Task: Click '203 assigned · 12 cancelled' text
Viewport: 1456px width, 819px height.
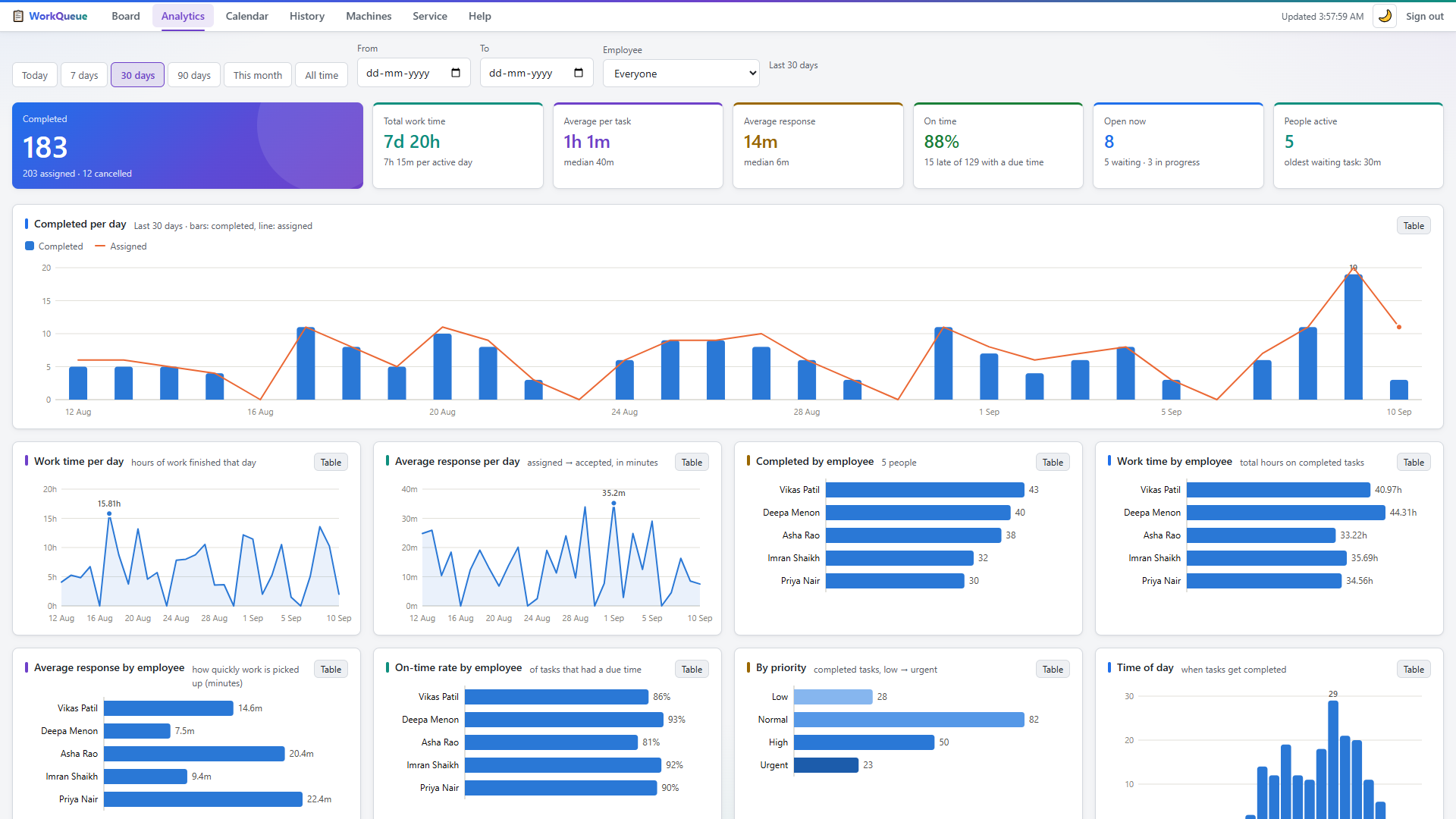Action: (77, 174)
